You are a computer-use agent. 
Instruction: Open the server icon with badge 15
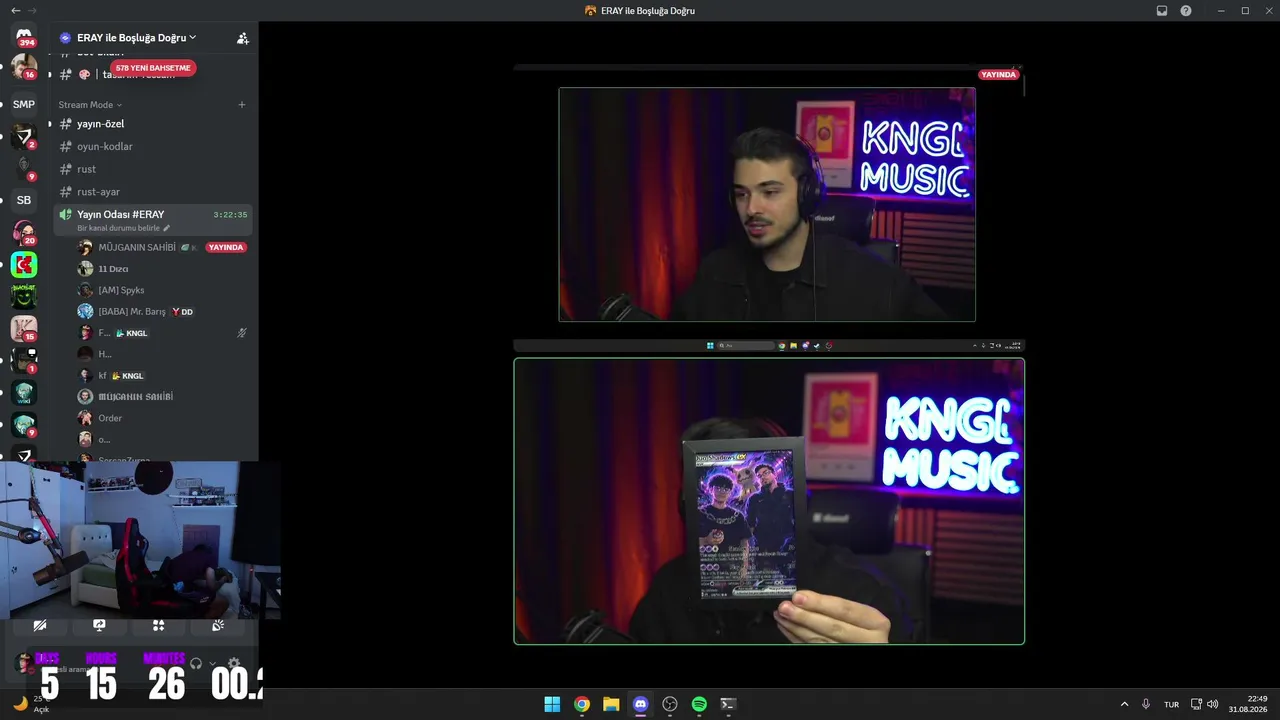pos(24,328)
